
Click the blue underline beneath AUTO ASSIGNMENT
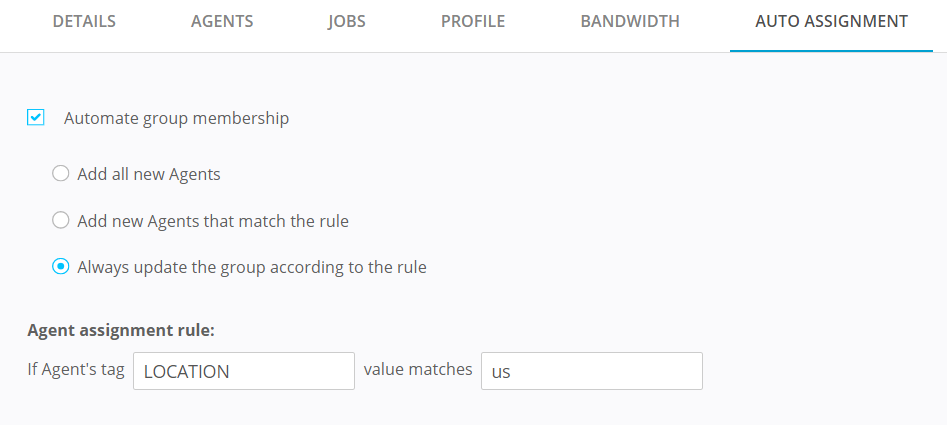coord(831,51)
